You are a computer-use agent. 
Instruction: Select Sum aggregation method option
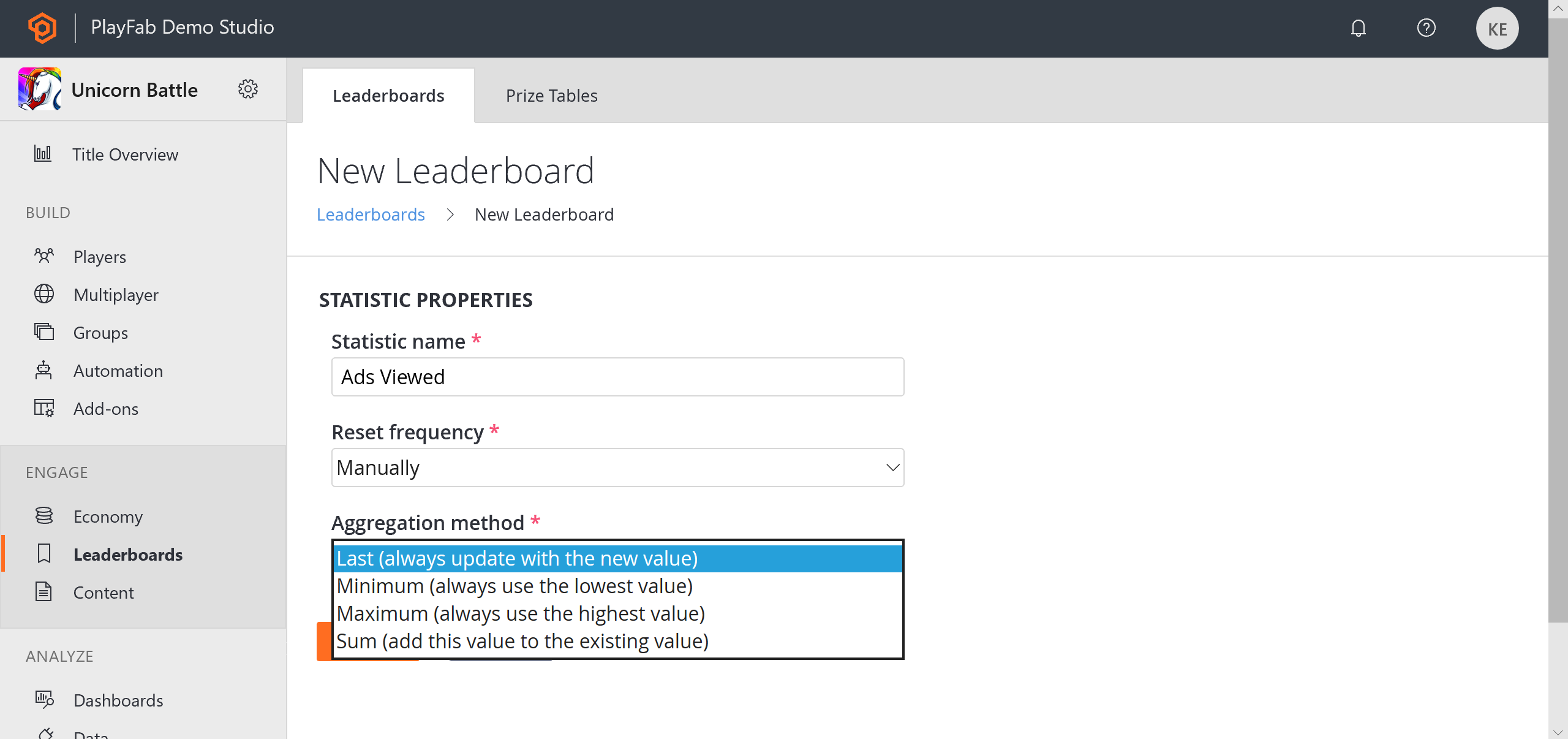522,641
